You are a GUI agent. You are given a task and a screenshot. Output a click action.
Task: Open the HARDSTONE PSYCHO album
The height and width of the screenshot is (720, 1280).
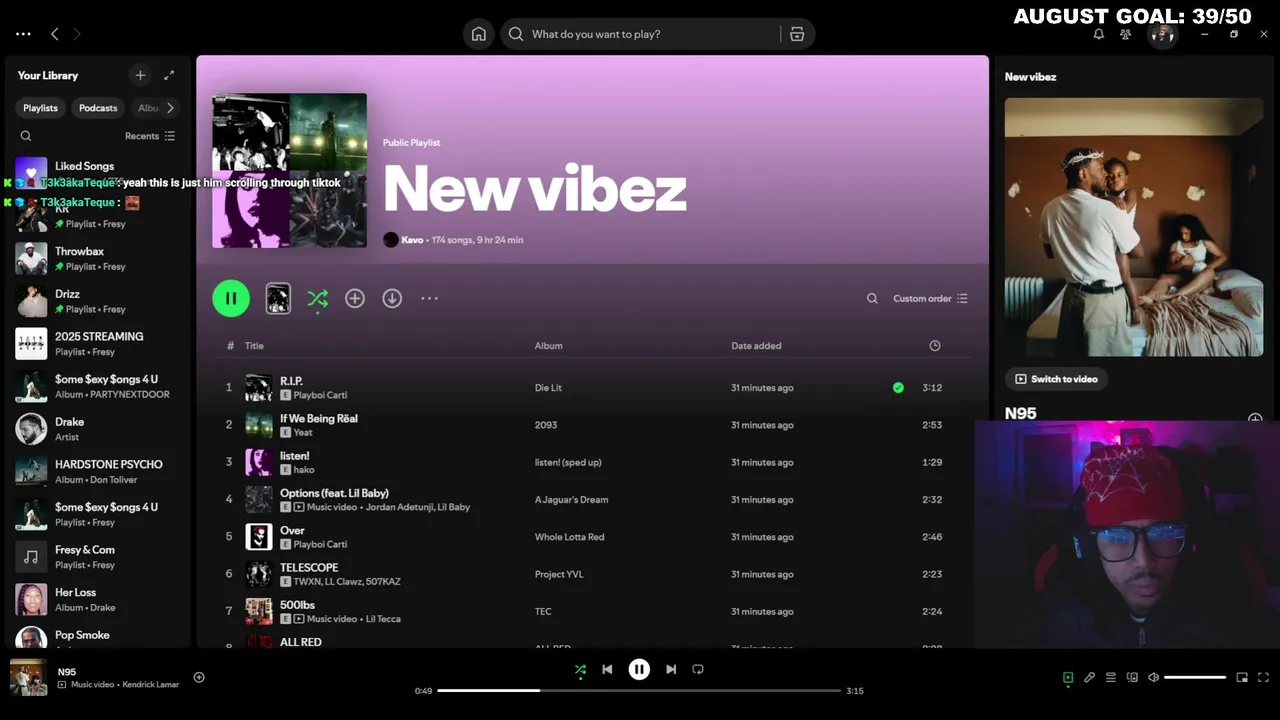pyautogui.click(x=98, y=471)
